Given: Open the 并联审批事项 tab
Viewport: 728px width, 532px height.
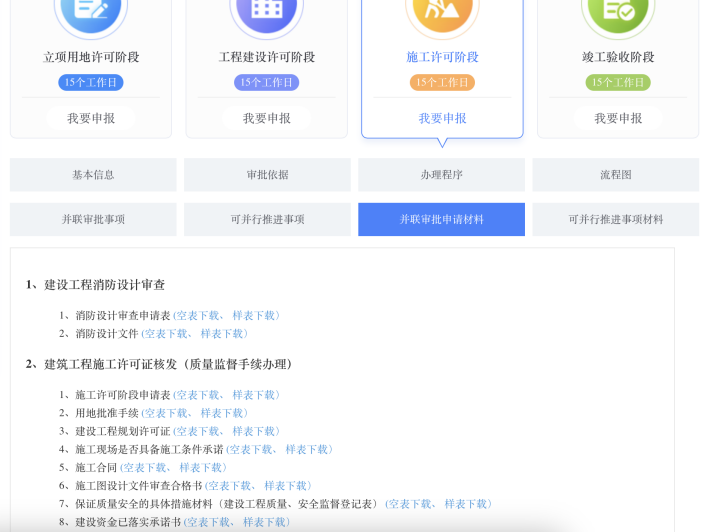Looking at the screenshot, I should coord(93,219).
